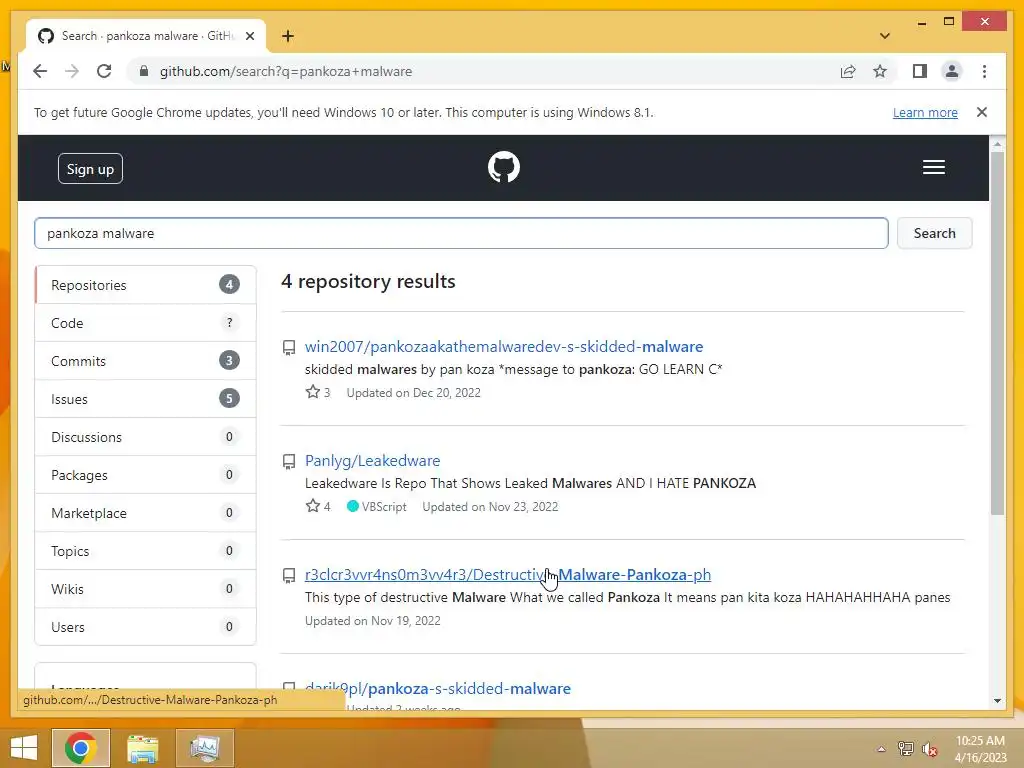Viewport: 1024px width, 768px height.
Task: Open File Explorer from taskbar
Action: (142, 748)
